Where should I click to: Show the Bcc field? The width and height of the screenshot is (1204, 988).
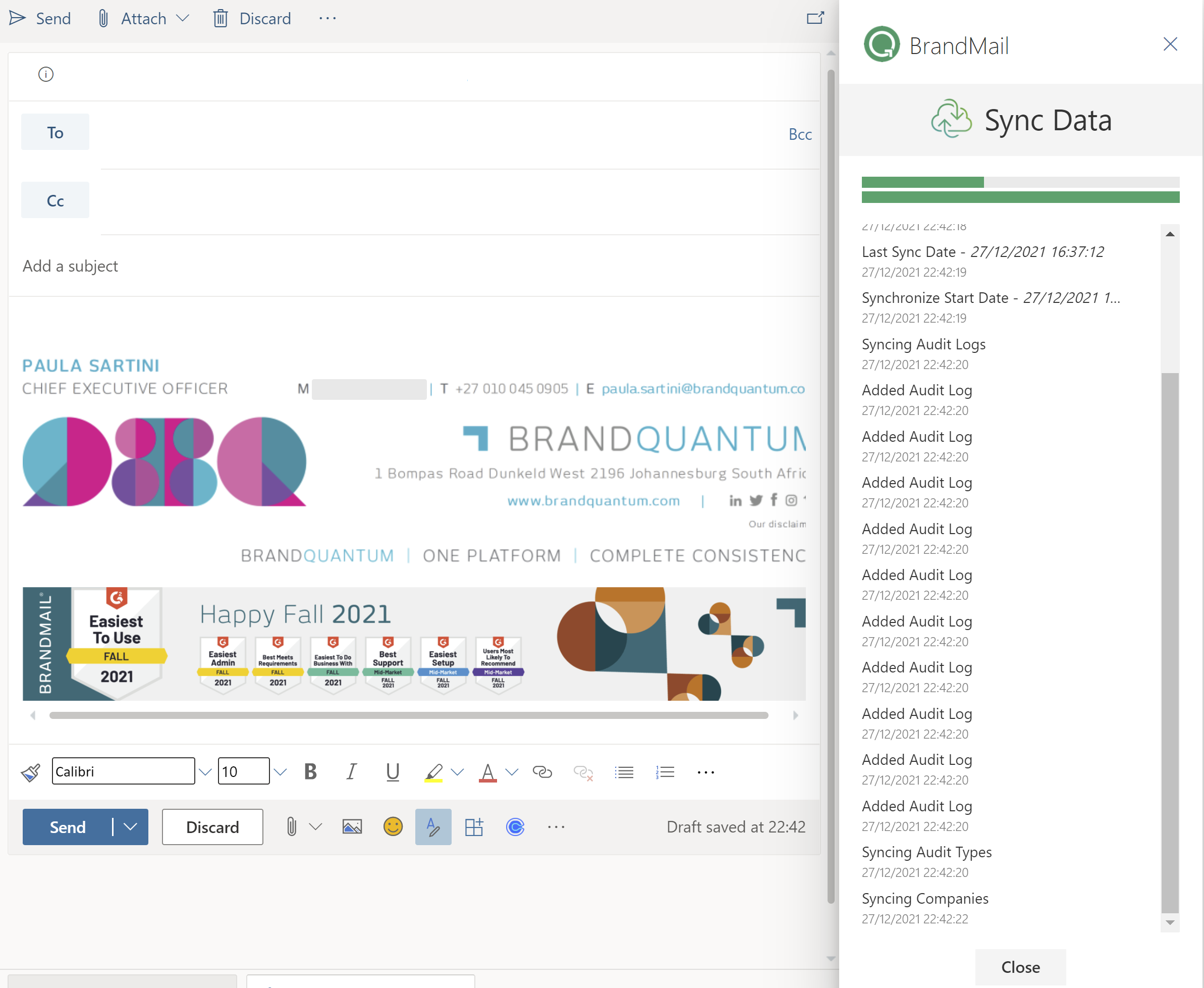coord(800,134)
